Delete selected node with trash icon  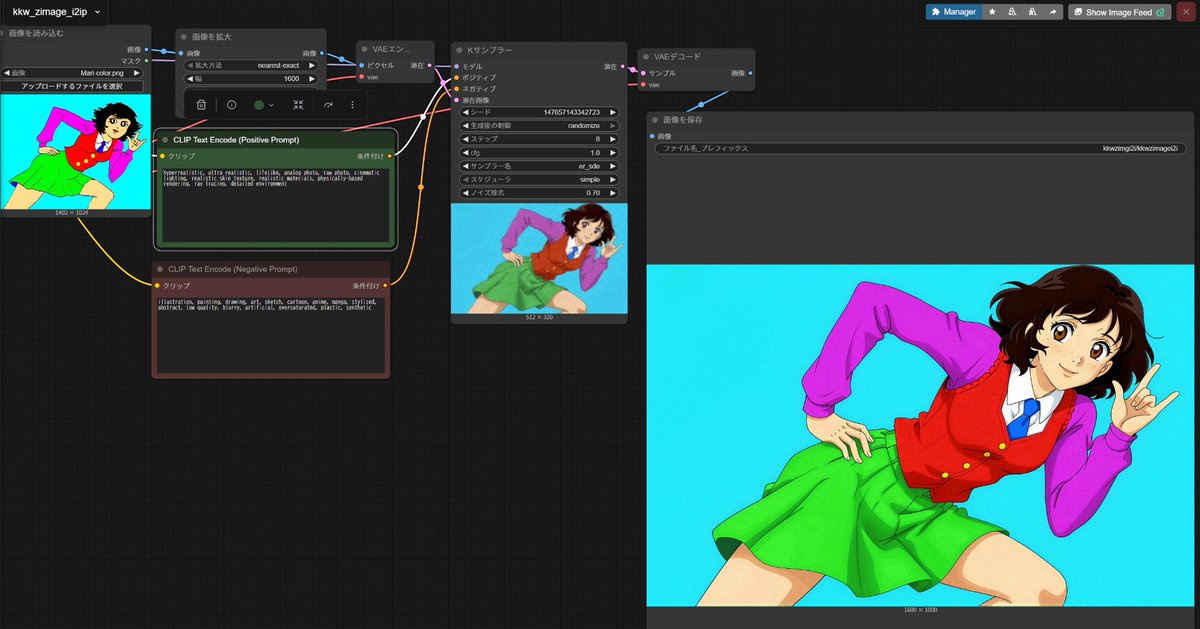[x=201, y=104]
